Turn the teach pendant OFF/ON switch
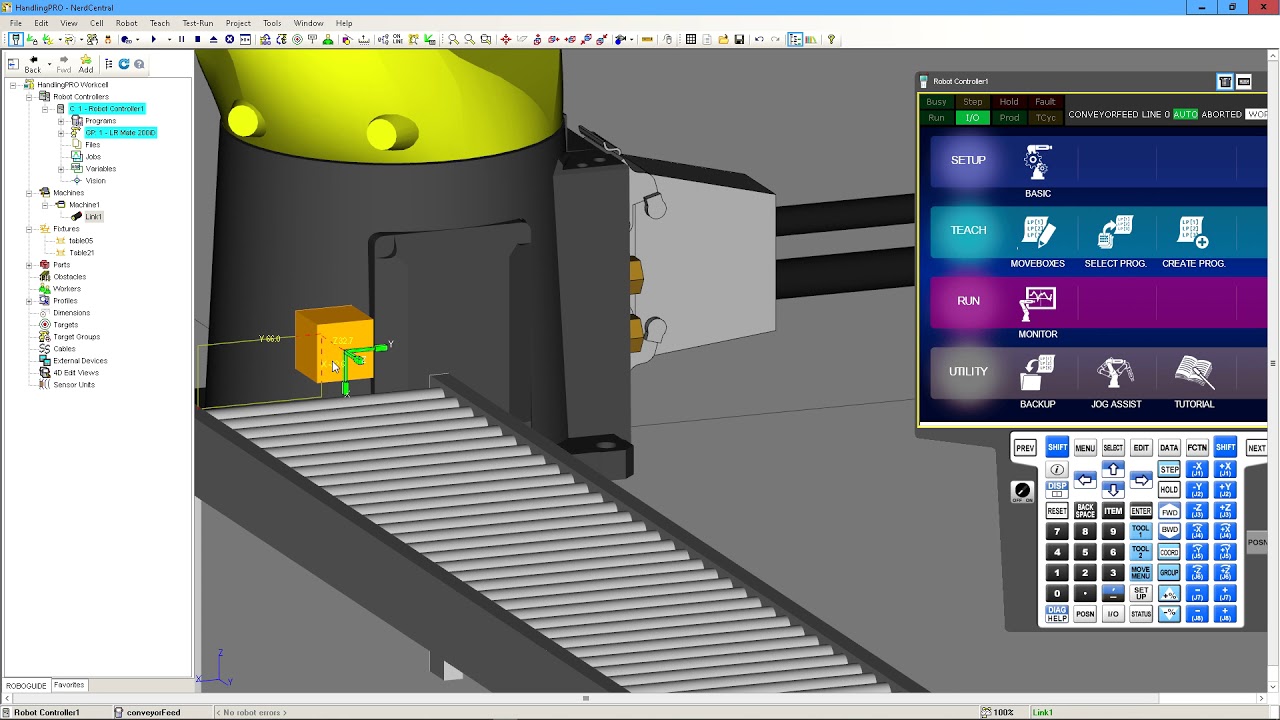 click(1022, 492)
